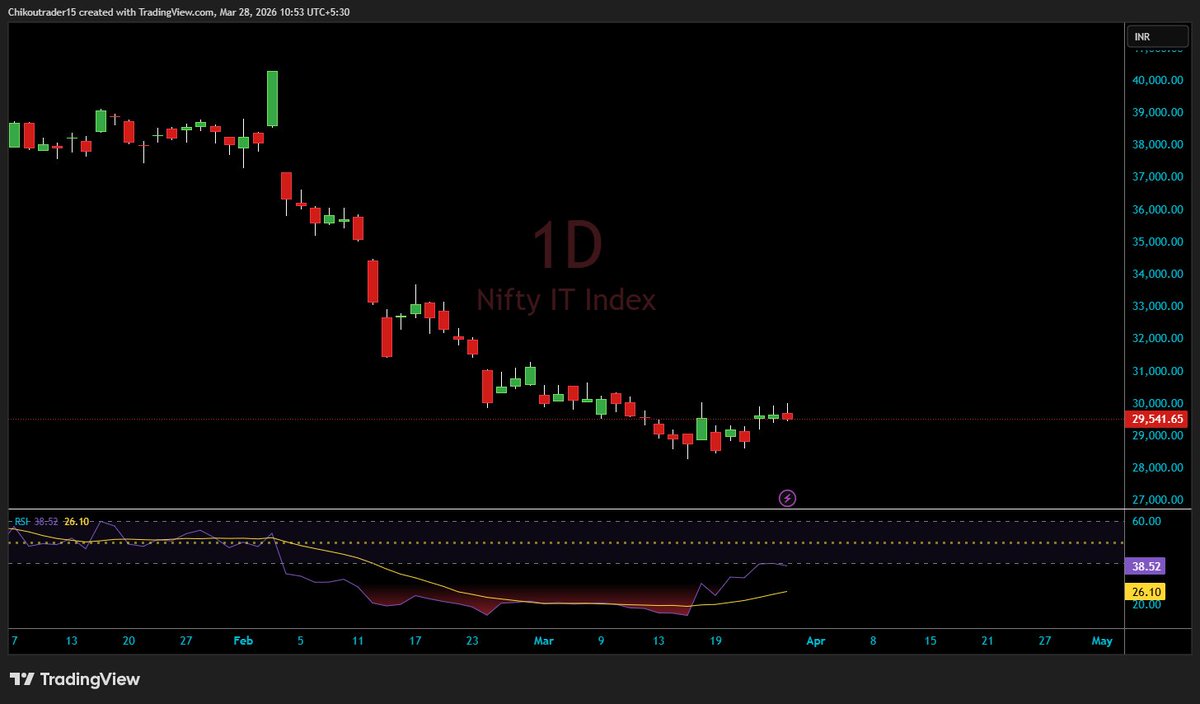Click the last red candle at right
Image resolution: width=1200 pixels, height=704 pixels.
[x=788, y=414]
